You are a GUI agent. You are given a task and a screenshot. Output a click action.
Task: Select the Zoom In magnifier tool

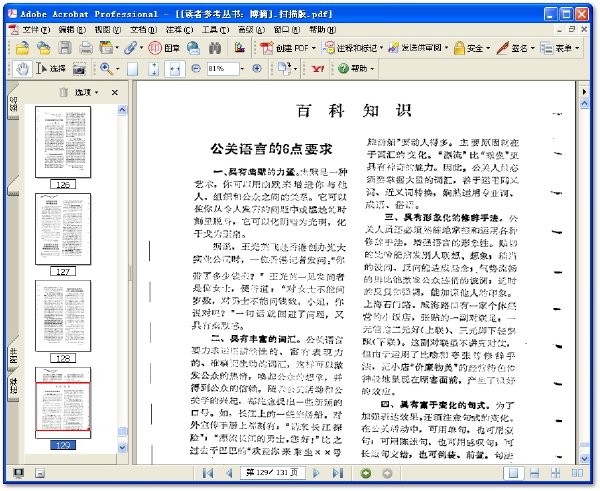tap(106, 69)
